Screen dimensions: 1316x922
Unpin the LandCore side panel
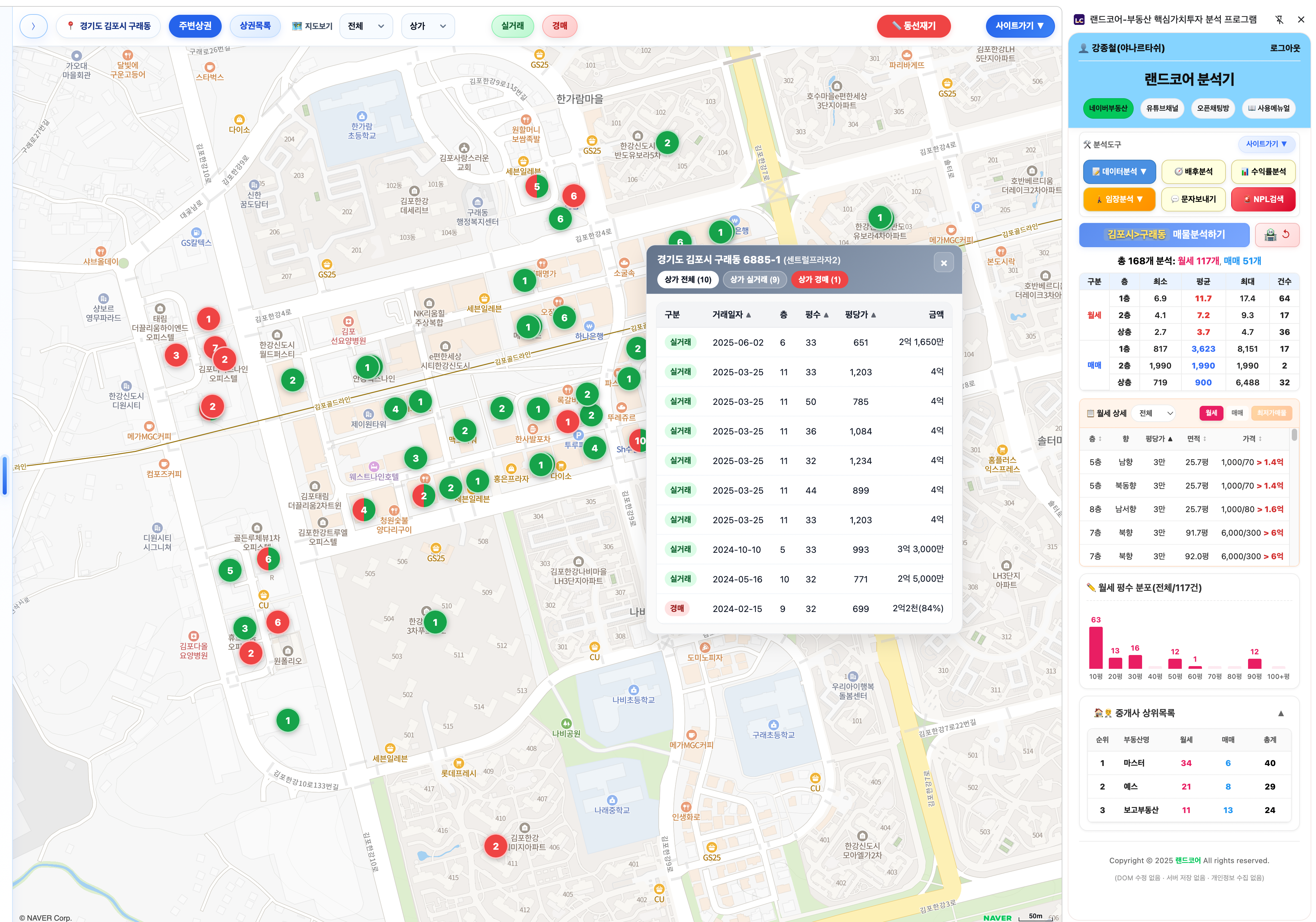(x=1279, y=20)
